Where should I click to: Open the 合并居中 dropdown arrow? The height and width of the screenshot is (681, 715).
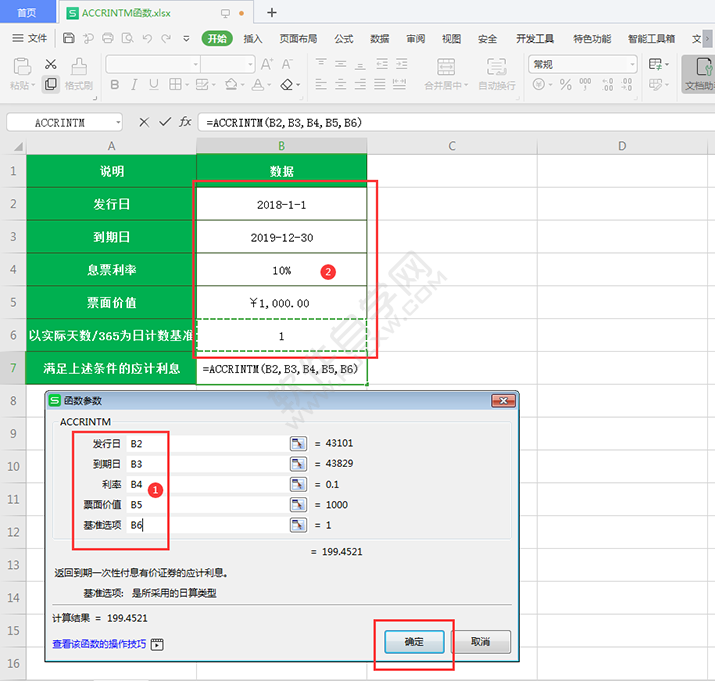tap(466, 85)
